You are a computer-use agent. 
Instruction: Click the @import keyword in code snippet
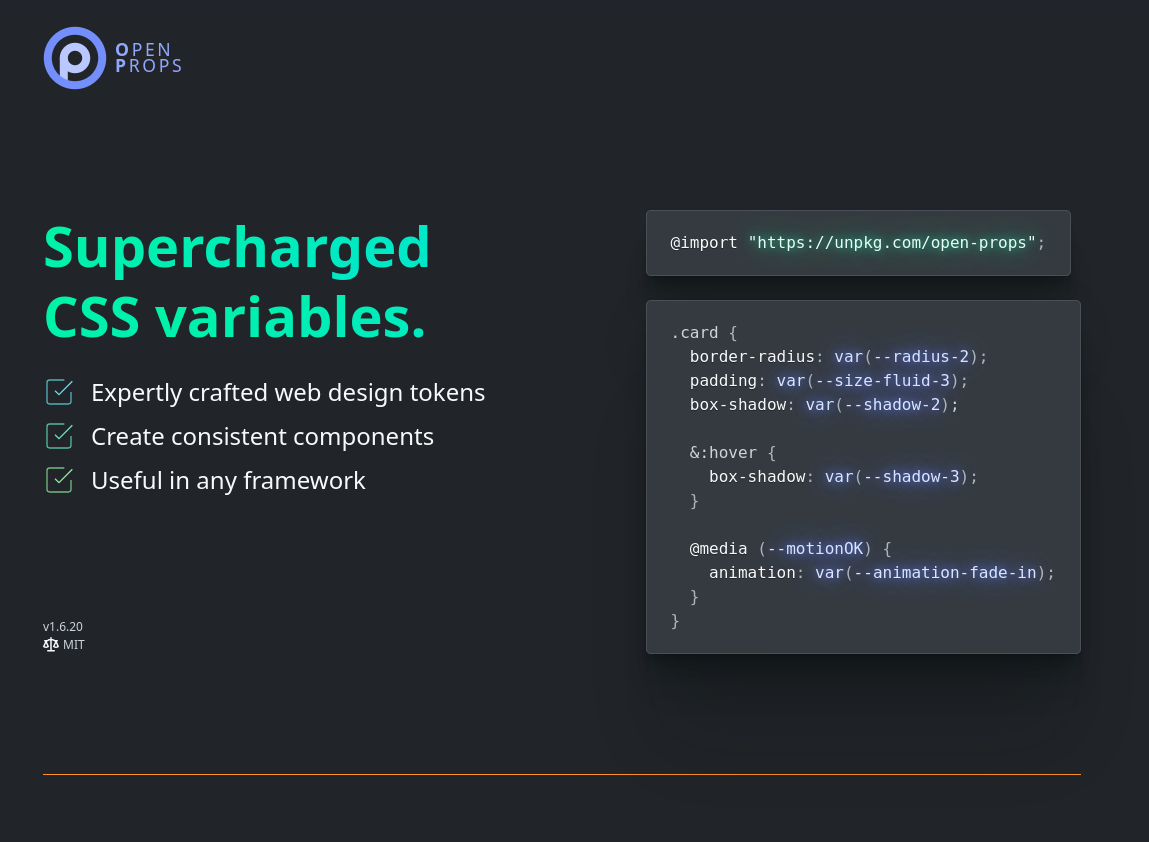click(704, 243)
